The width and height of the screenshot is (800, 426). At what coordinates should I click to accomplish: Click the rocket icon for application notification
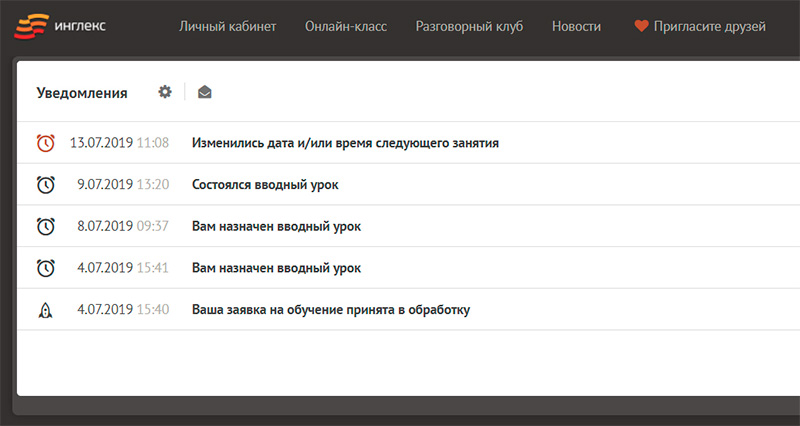[45, 310]
